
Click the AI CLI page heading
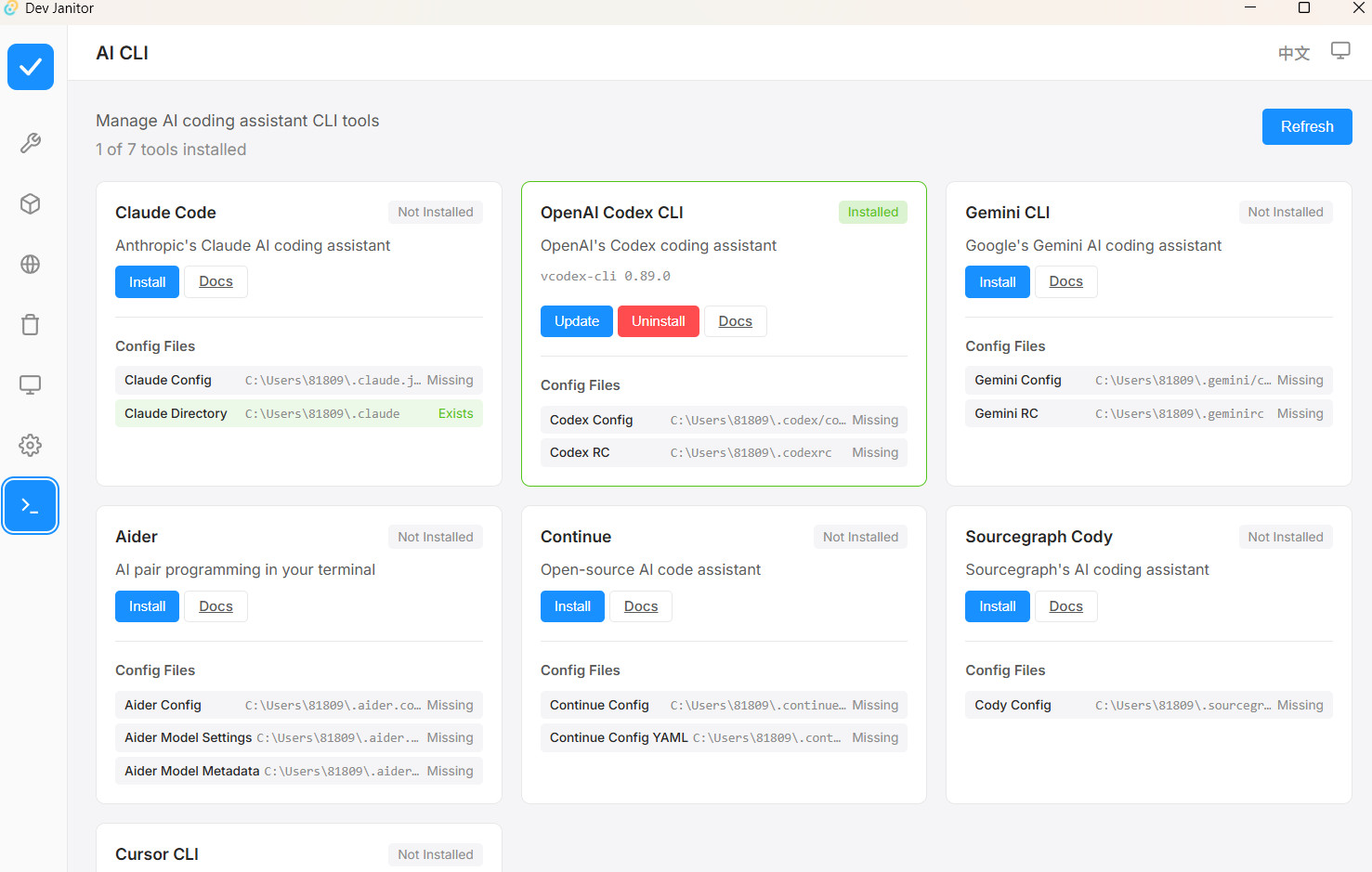coord(123,53)
